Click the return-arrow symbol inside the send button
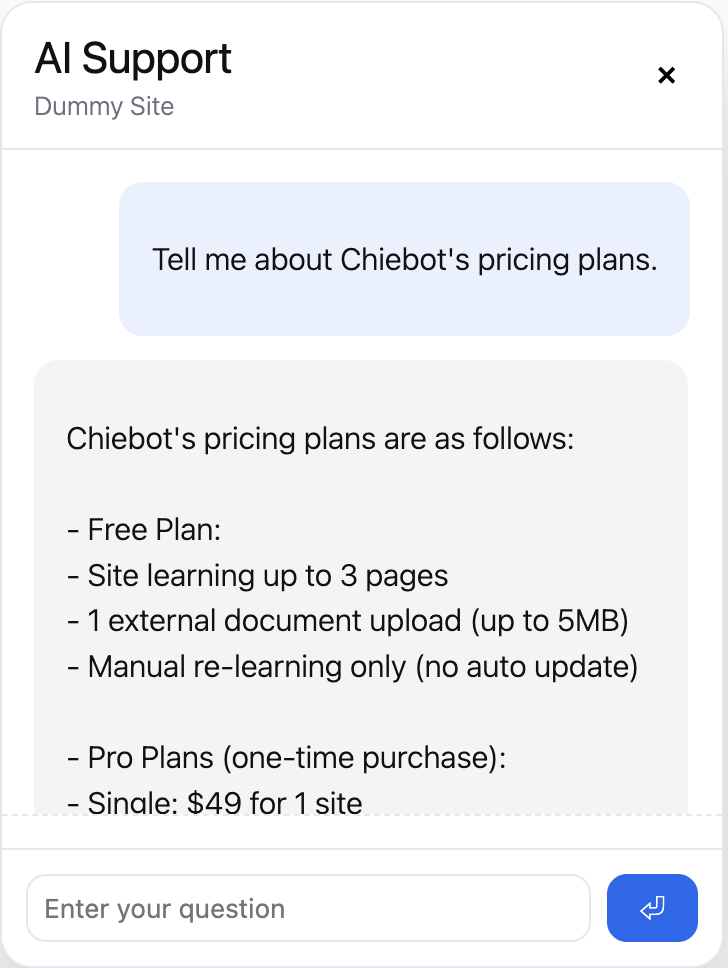 click(x=652, y=908)
